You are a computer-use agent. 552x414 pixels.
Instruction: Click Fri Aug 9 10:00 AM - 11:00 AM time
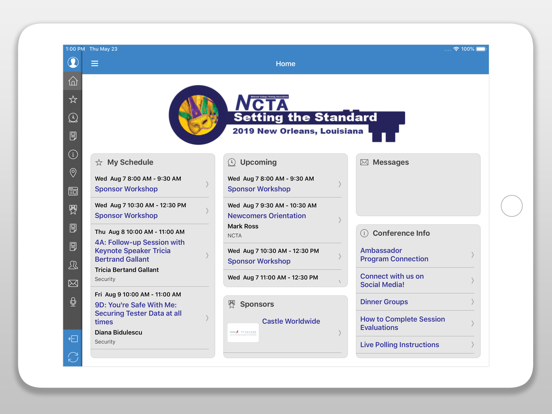pos(138,294)
